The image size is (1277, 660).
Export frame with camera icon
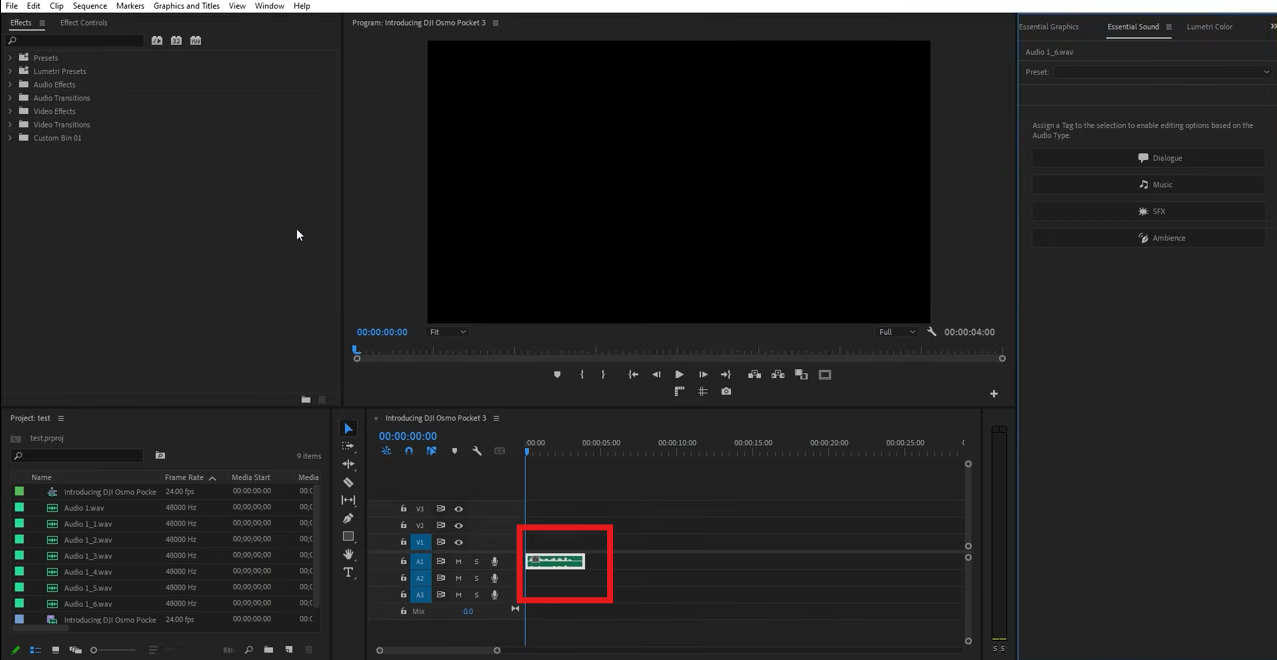tap(726, 392)
